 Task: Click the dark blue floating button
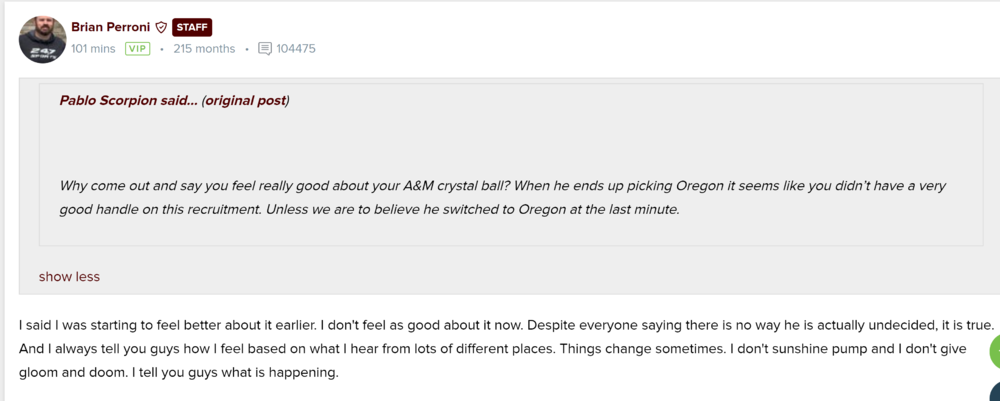995,393
